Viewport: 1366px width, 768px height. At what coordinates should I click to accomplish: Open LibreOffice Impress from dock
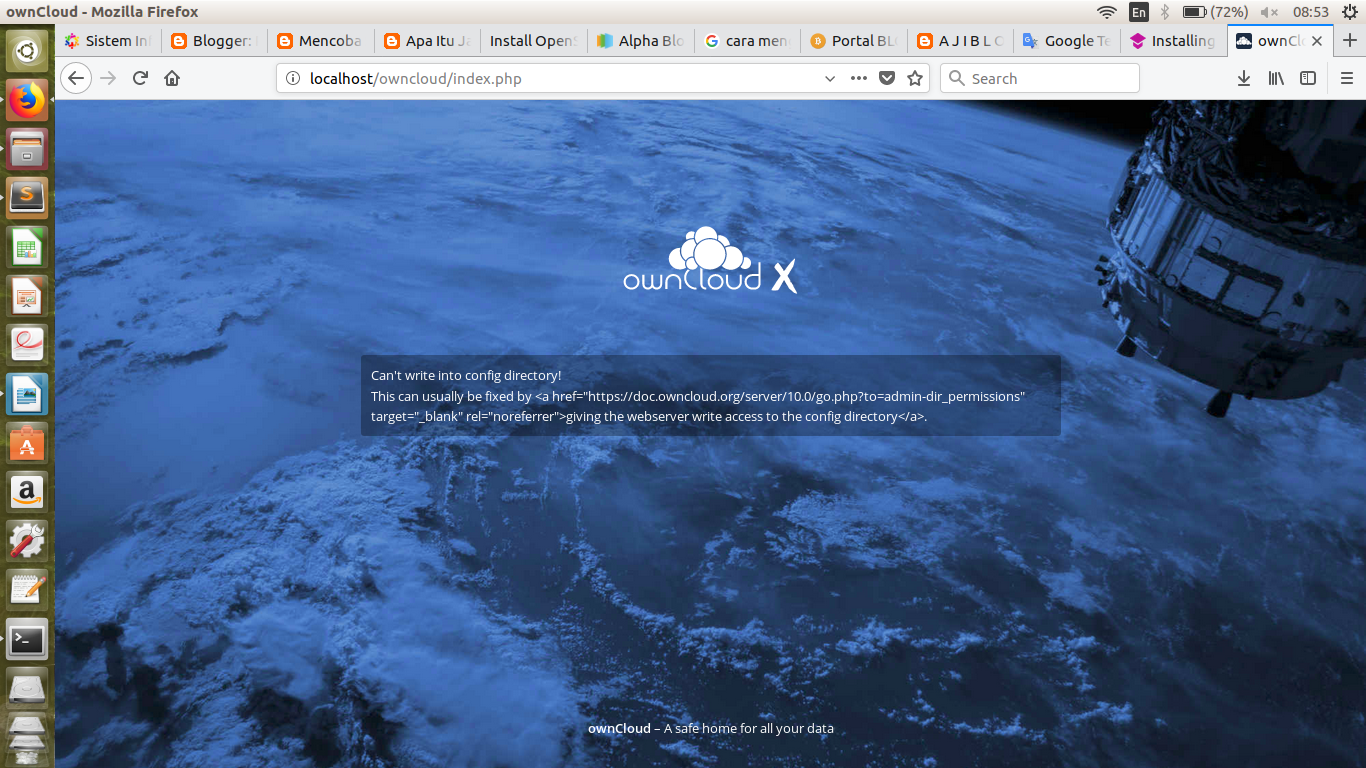click(x=27, y=296)
